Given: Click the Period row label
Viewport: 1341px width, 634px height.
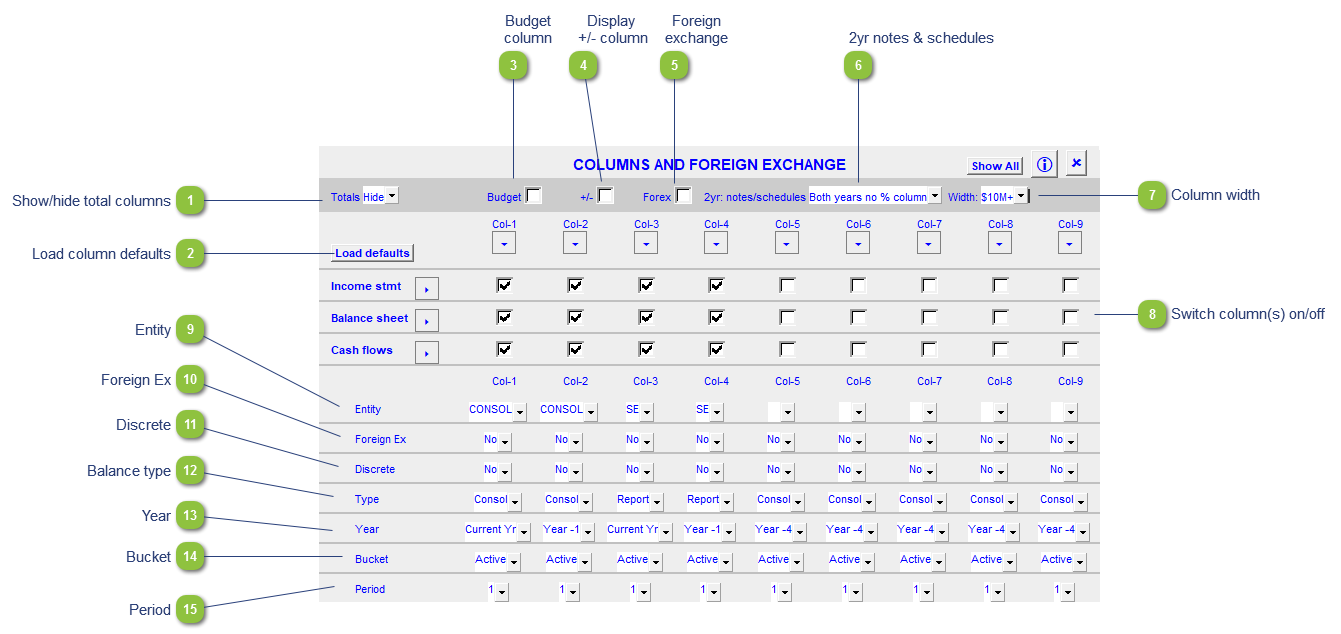Looking at the screenshot, I should click(x=370, y=589).
